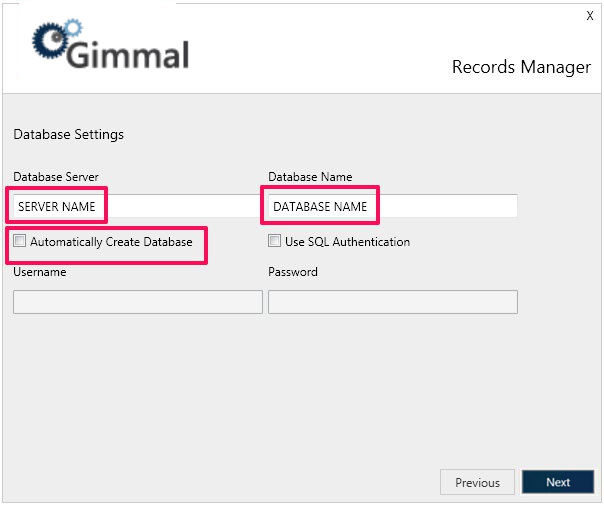Click the Automatically Create Database label text

[111, 242]
